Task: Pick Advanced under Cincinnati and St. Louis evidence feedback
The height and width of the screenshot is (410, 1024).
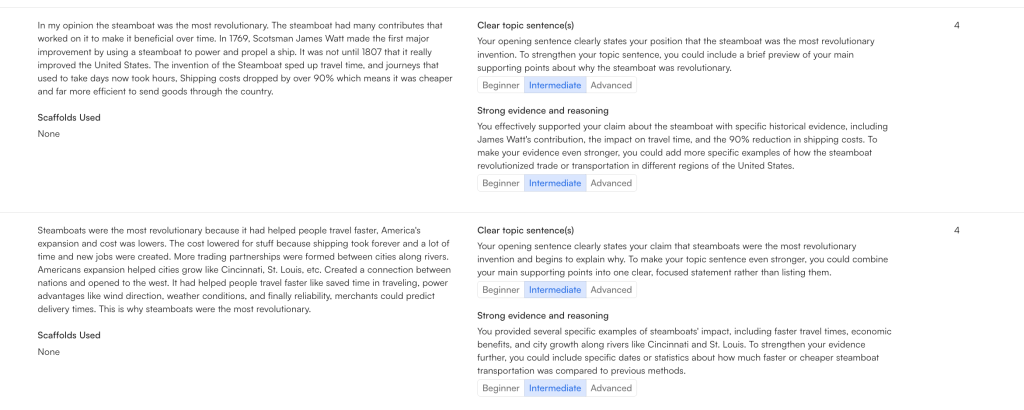Action: (610, 388)
